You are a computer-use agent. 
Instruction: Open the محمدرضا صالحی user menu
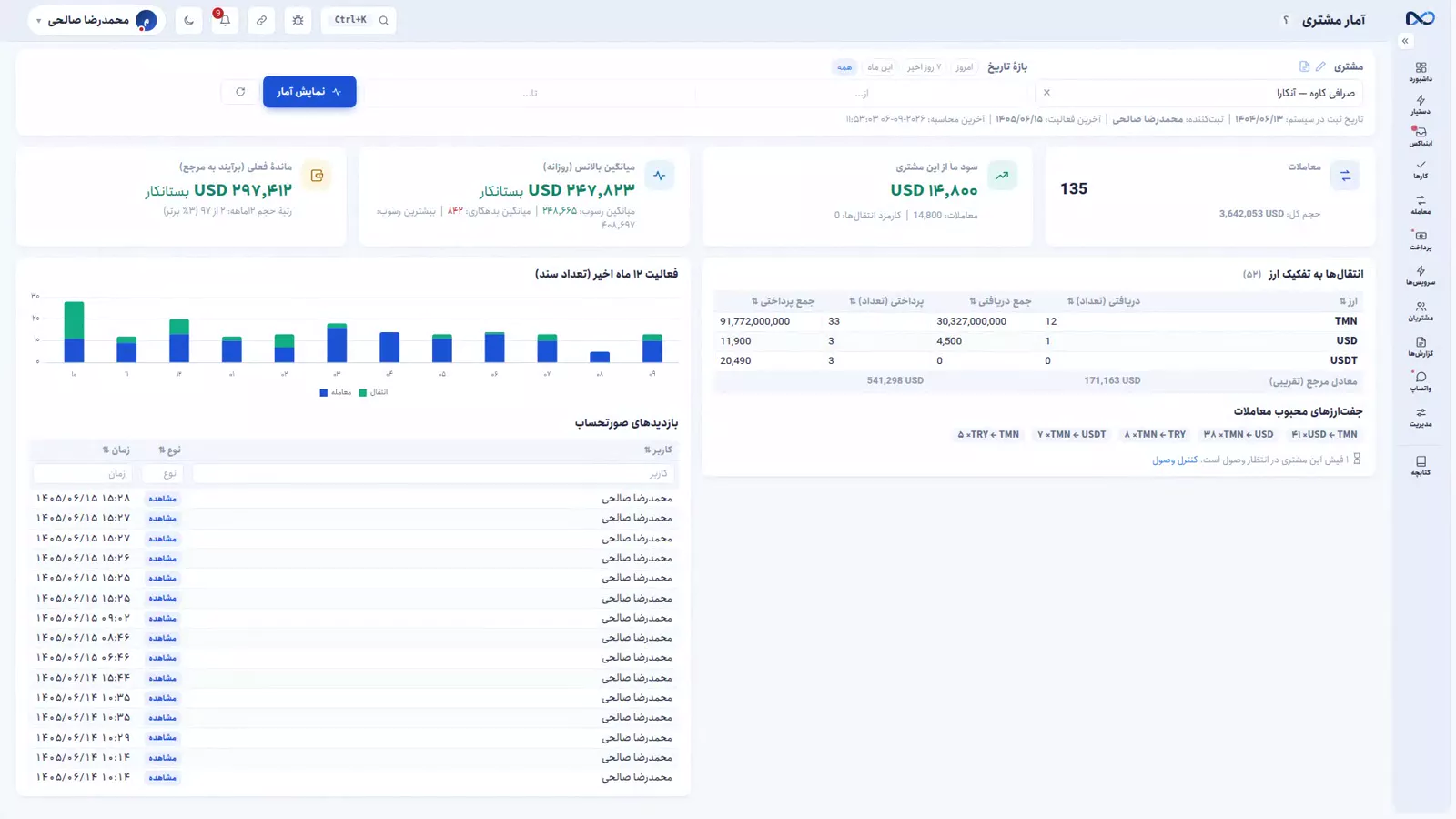tap(96, 20)
